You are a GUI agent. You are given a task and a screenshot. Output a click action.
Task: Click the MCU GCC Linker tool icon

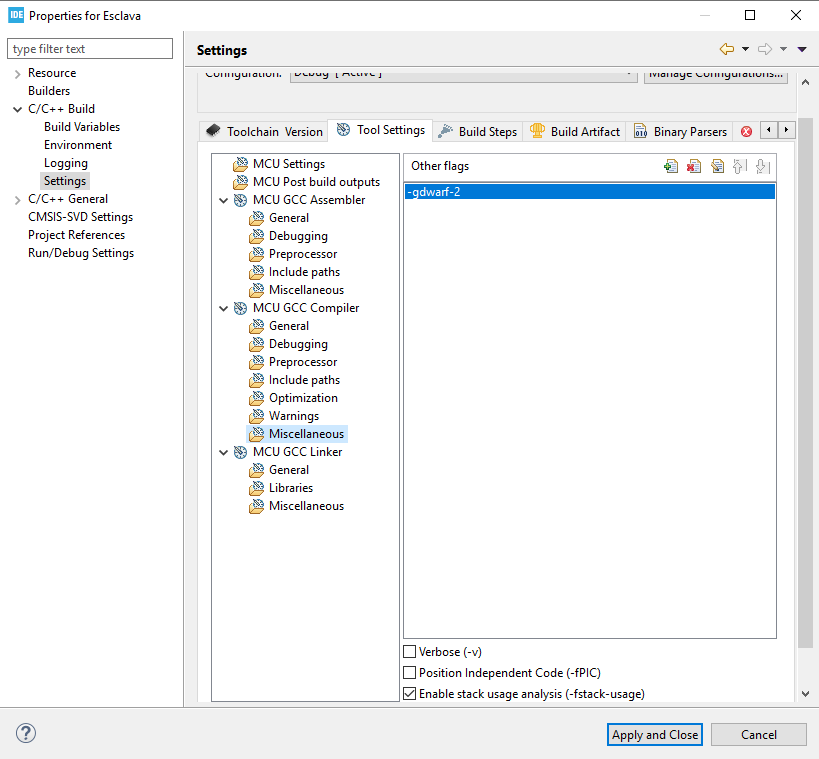point(240,452)
